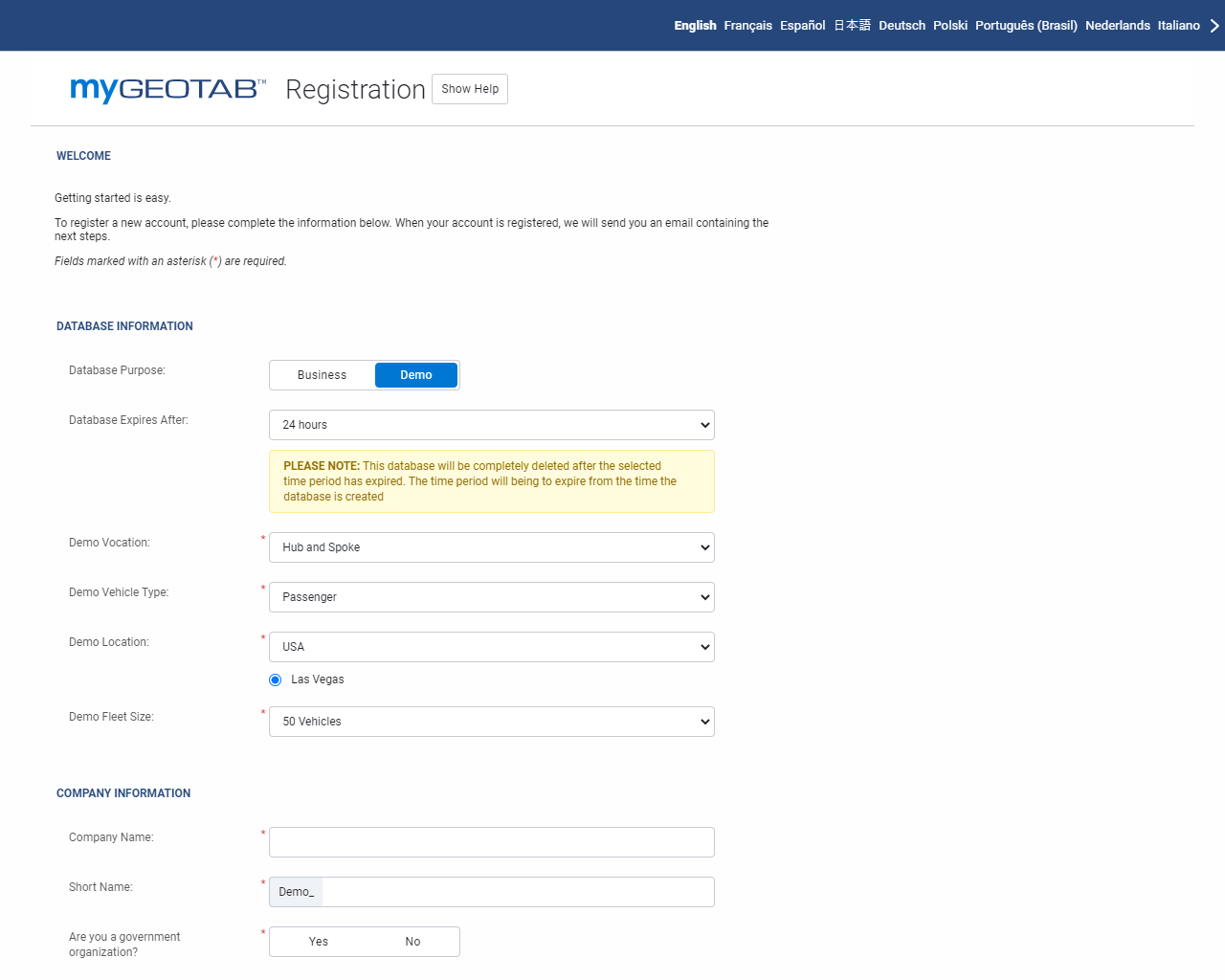1225x980 pixels.
Task: Click into the Company Name field
Action: (491, 842)
